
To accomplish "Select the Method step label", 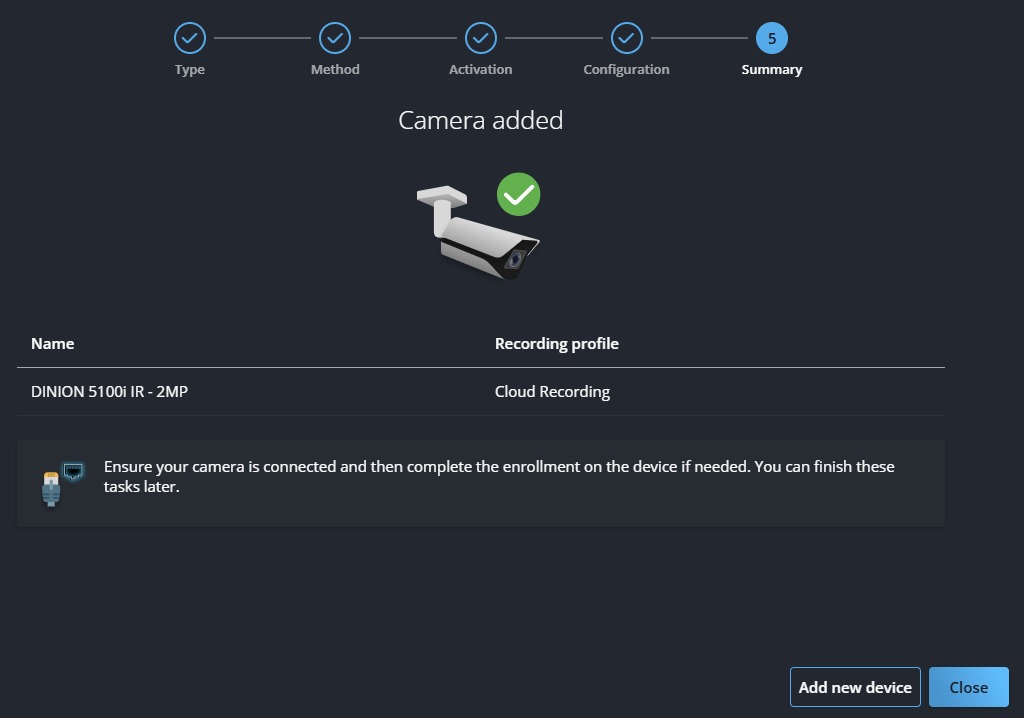I will 335,70.
